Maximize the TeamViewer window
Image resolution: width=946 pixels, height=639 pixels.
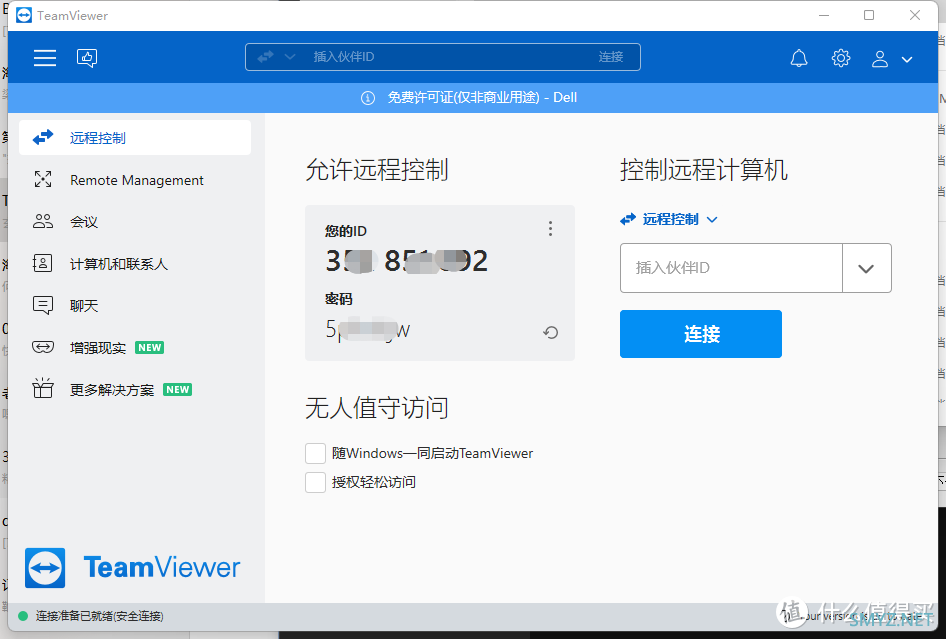[x=869, y=15]
